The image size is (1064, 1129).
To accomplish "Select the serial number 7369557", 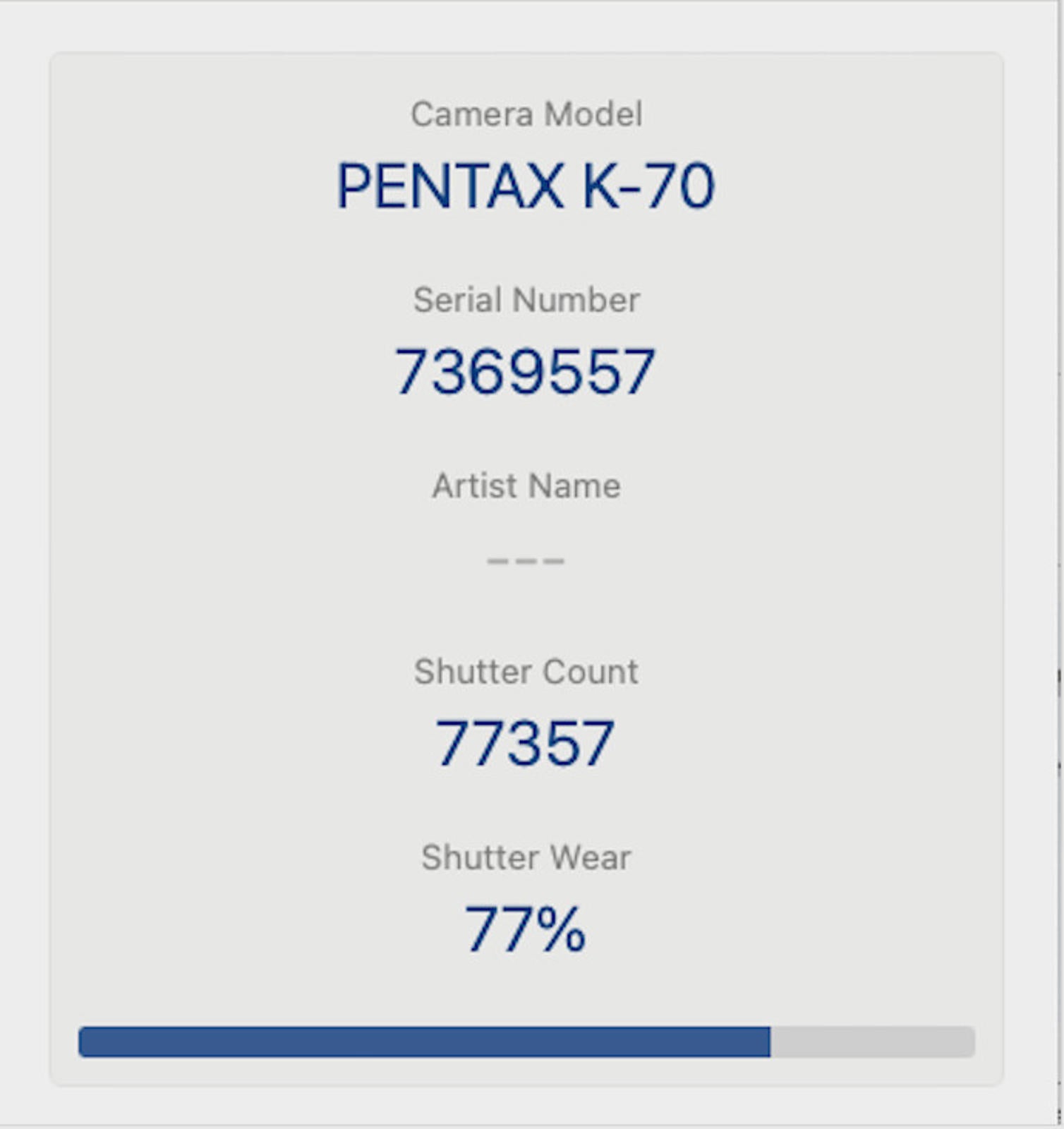I will tap(525, 372).
